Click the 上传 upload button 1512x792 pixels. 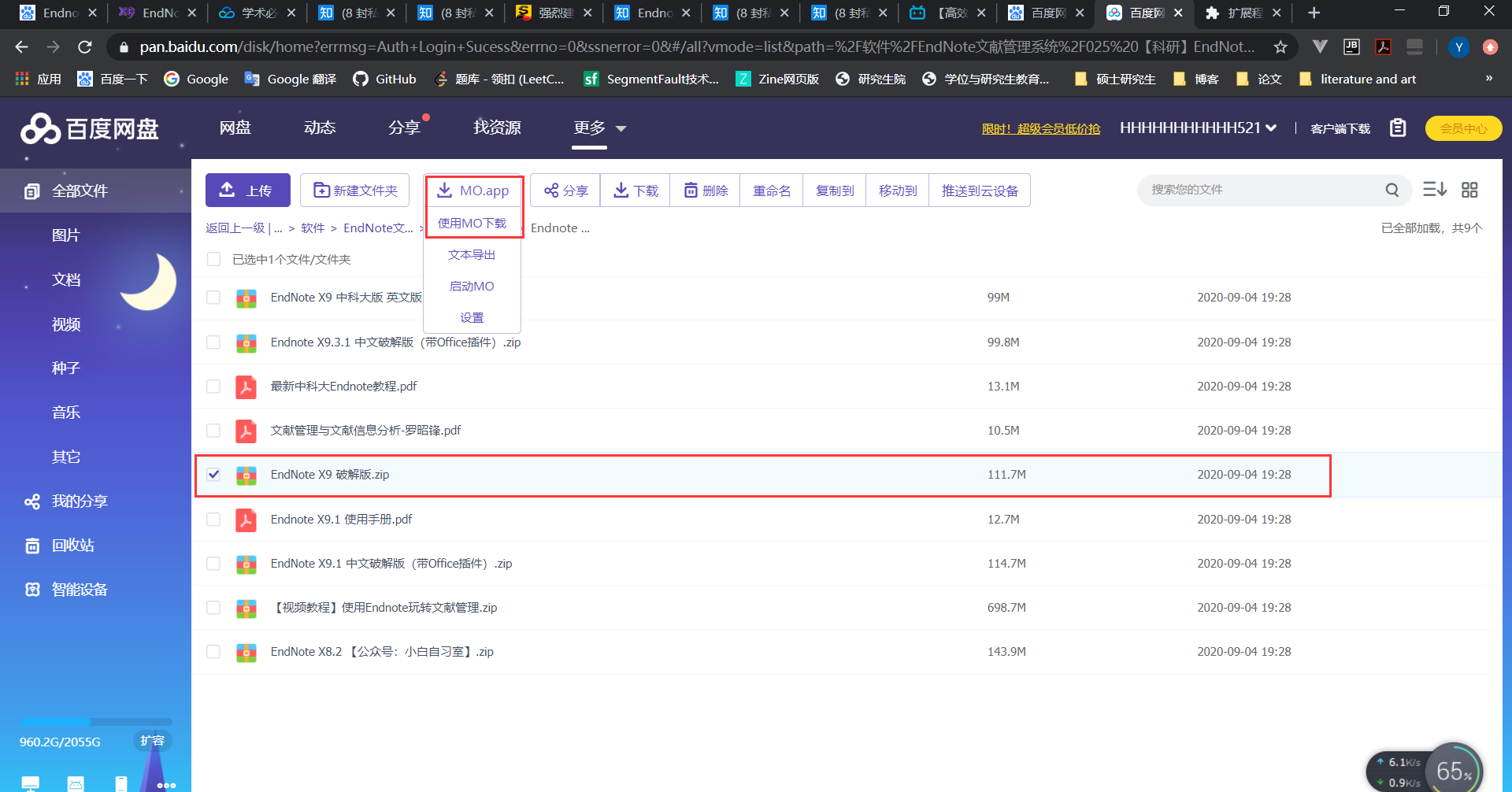click(247, 190)
